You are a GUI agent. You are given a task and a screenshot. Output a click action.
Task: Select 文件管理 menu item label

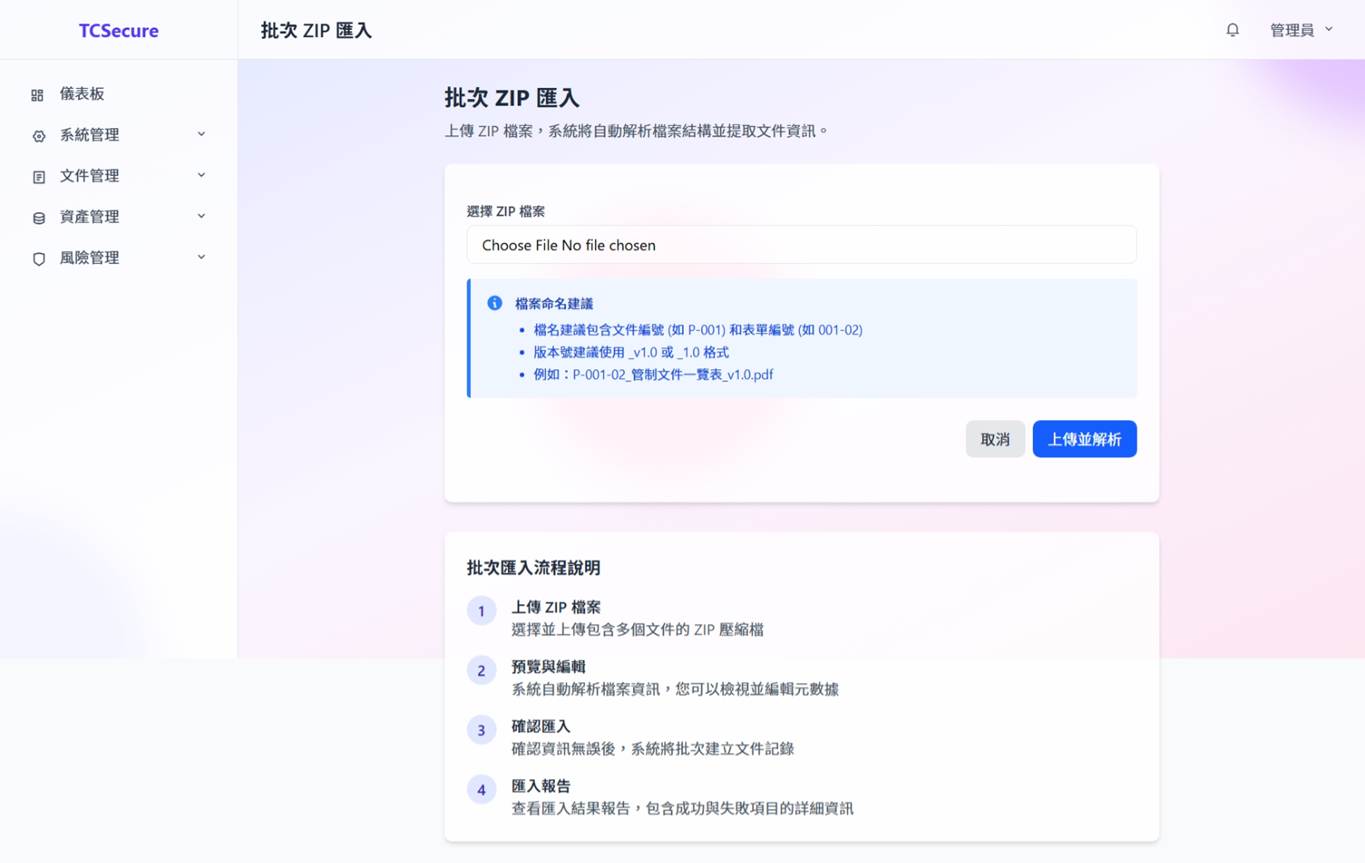tap(89, 176)
